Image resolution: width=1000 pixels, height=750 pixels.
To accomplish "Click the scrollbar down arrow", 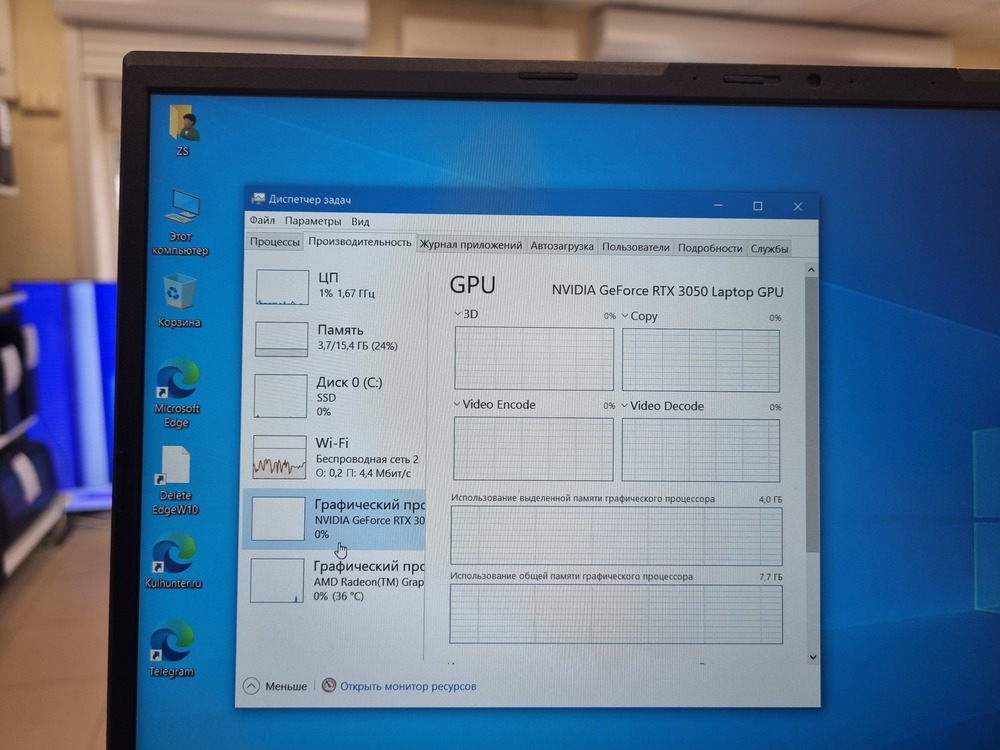I will pos(812,657).
